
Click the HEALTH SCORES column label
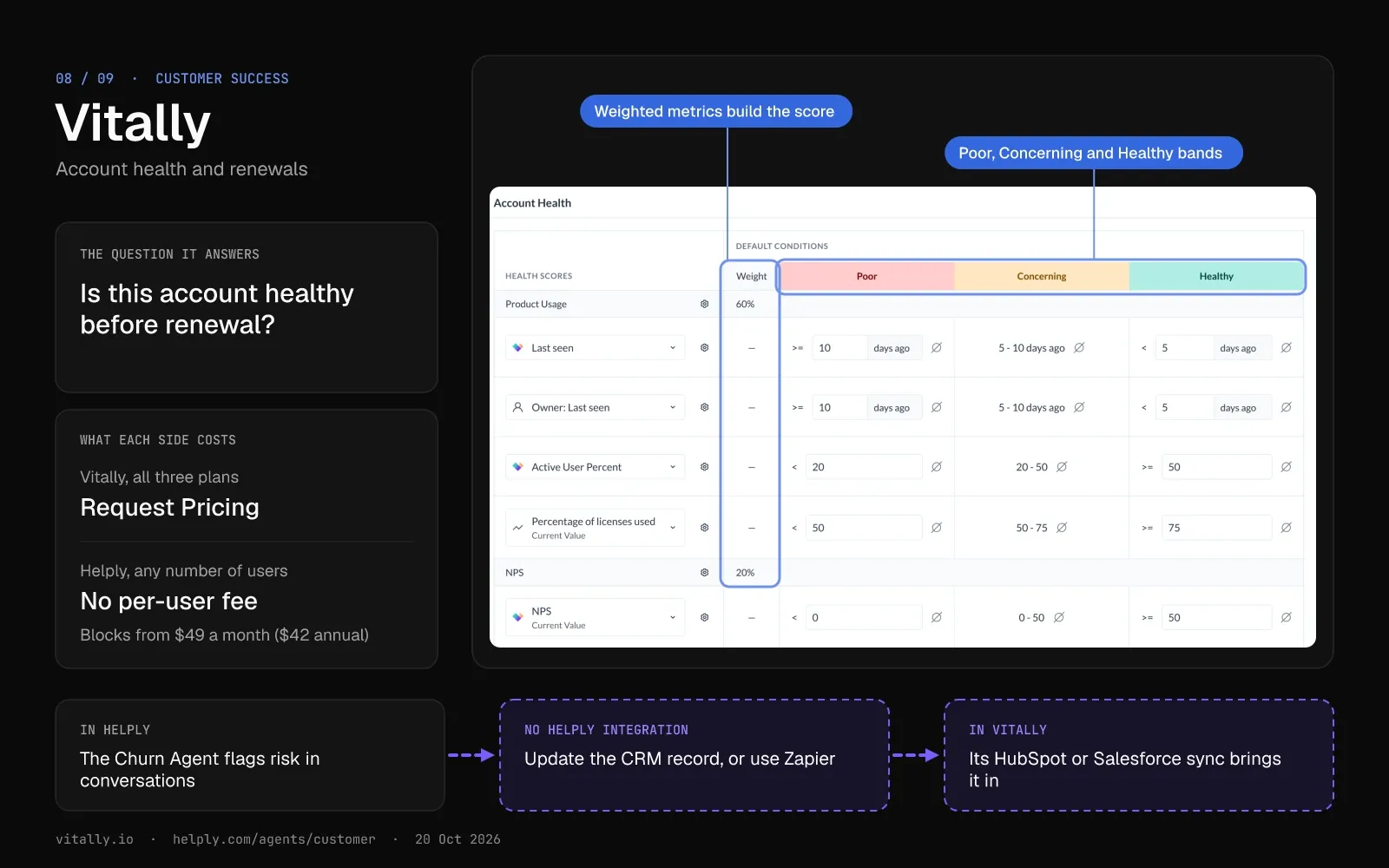click(538, 276)
